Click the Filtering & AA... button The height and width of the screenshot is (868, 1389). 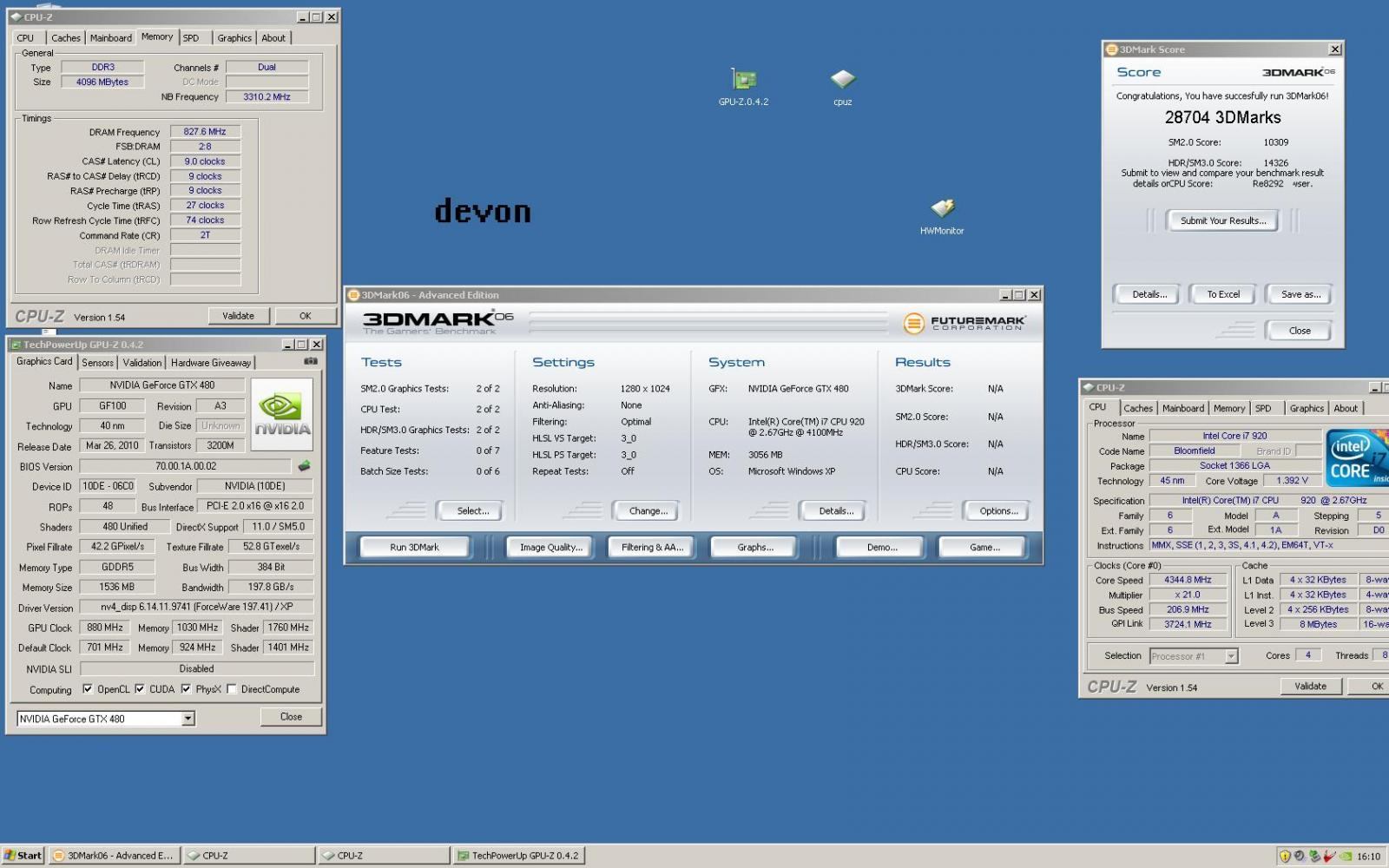652,548
